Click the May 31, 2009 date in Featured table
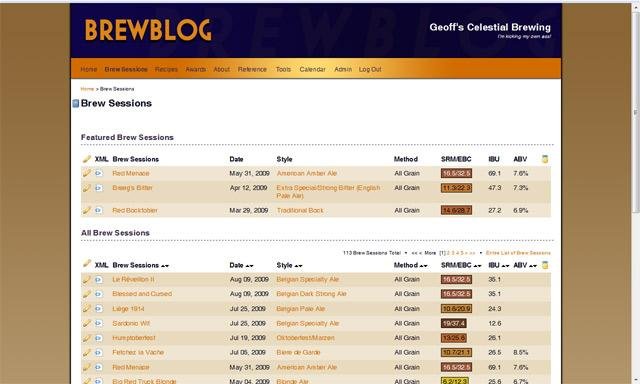Viewport: 640px width, 384px height. click(x=249, y=173)
